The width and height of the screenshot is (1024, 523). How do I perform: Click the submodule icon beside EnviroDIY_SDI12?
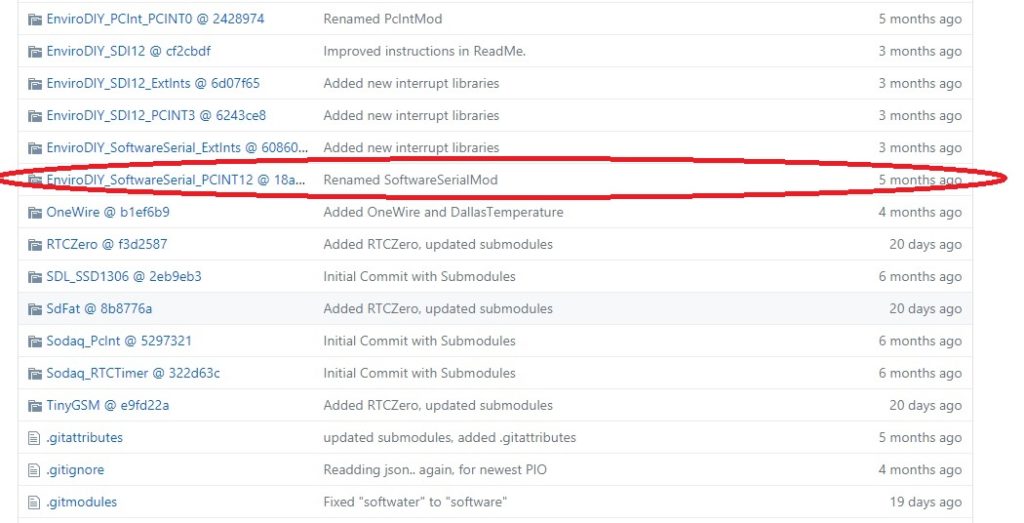coord(35,51)
